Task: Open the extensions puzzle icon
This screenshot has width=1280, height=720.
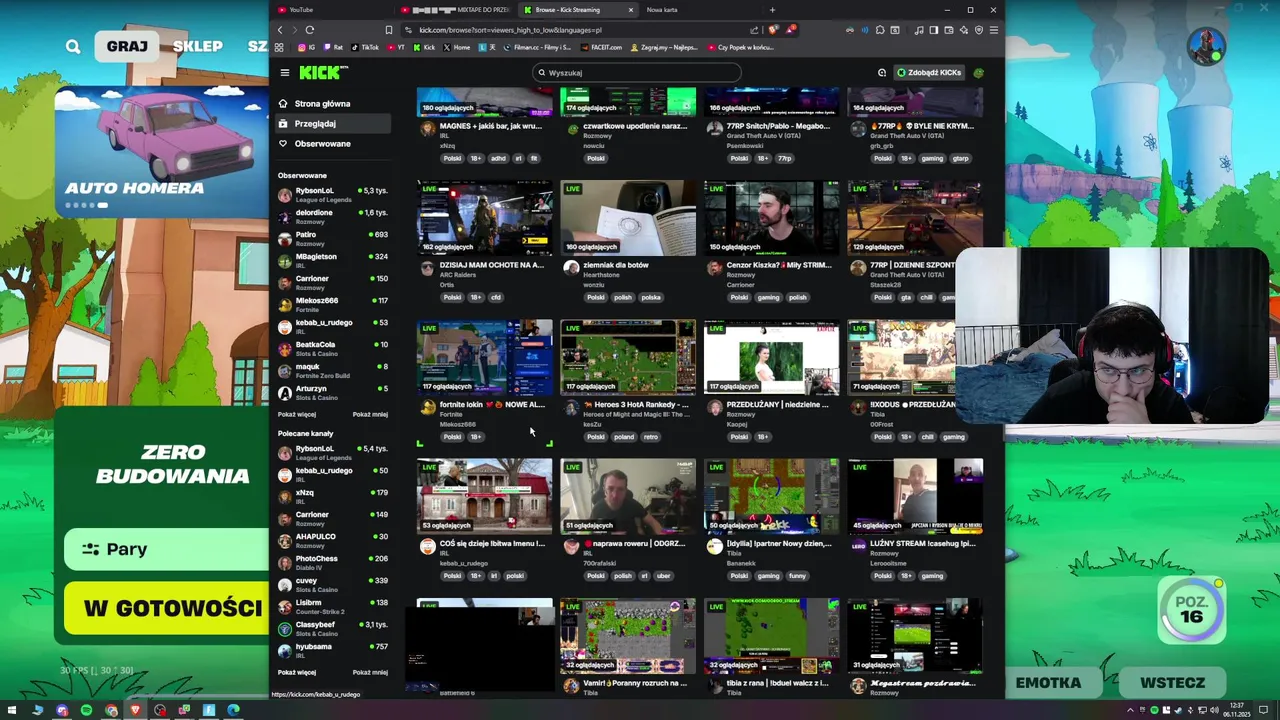Action: (880, 30)
